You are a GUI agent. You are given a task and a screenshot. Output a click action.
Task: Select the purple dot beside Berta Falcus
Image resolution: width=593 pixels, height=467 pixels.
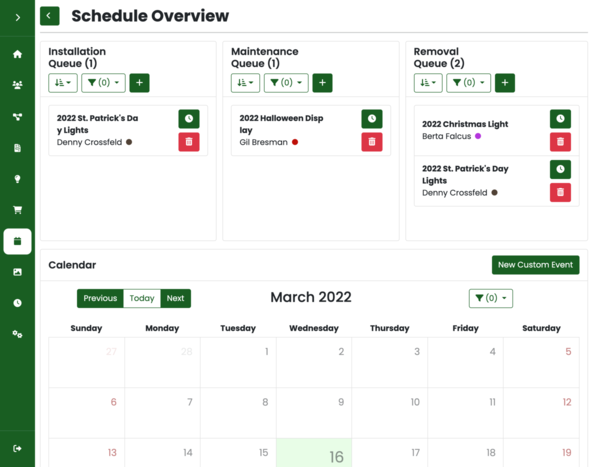pyautogui.click(x=478, y=136)
